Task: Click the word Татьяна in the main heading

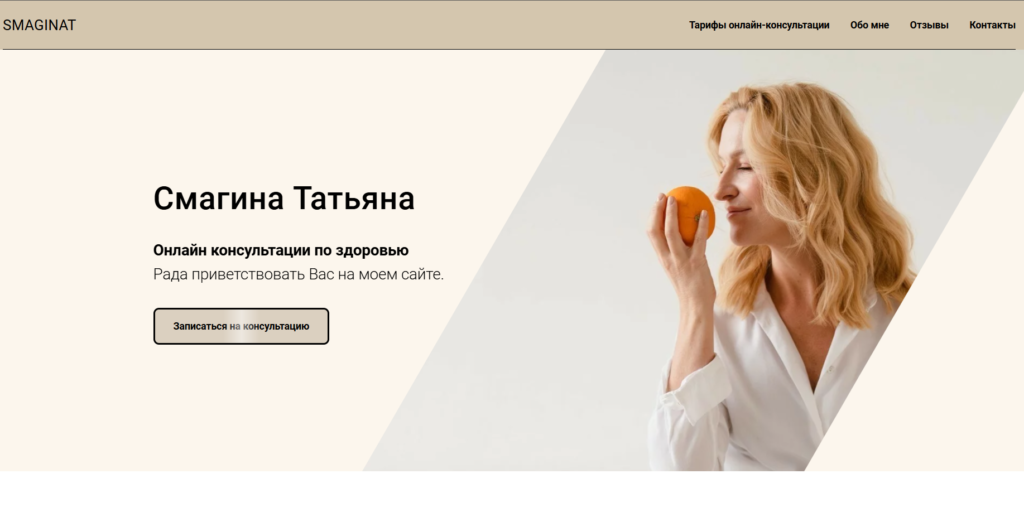Action: 353,198
